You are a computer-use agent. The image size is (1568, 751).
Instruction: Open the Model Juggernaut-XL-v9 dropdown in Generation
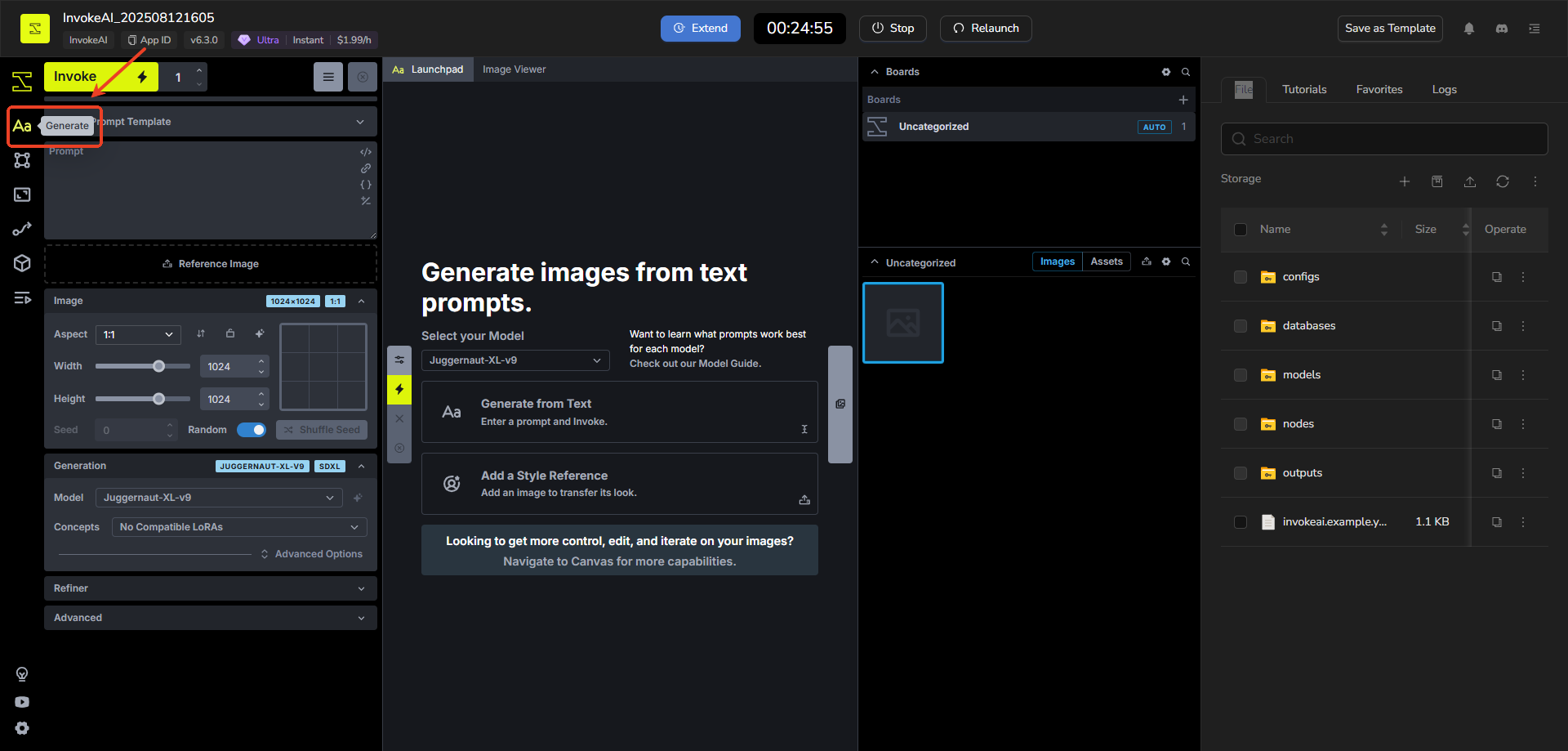[x=219, y=498]
